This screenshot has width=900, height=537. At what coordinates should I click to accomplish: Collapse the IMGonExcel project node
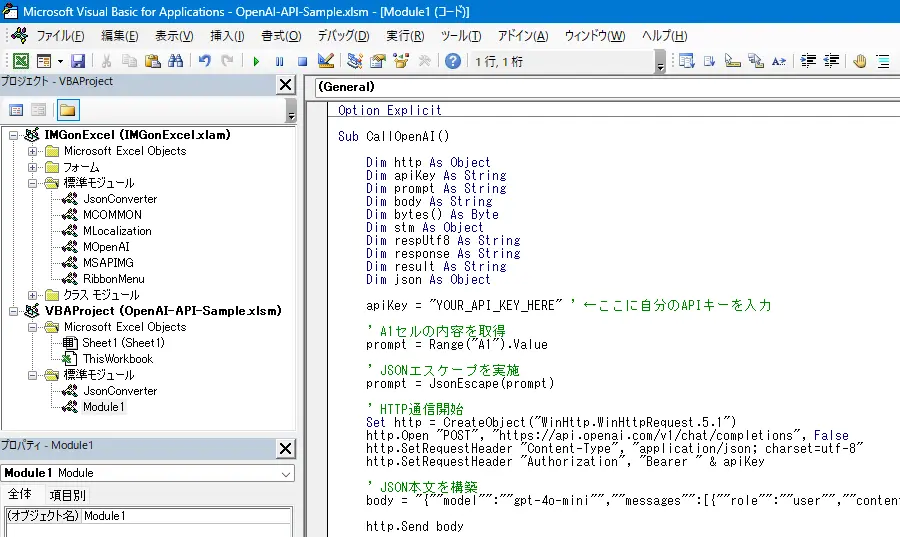coord(12,135)
